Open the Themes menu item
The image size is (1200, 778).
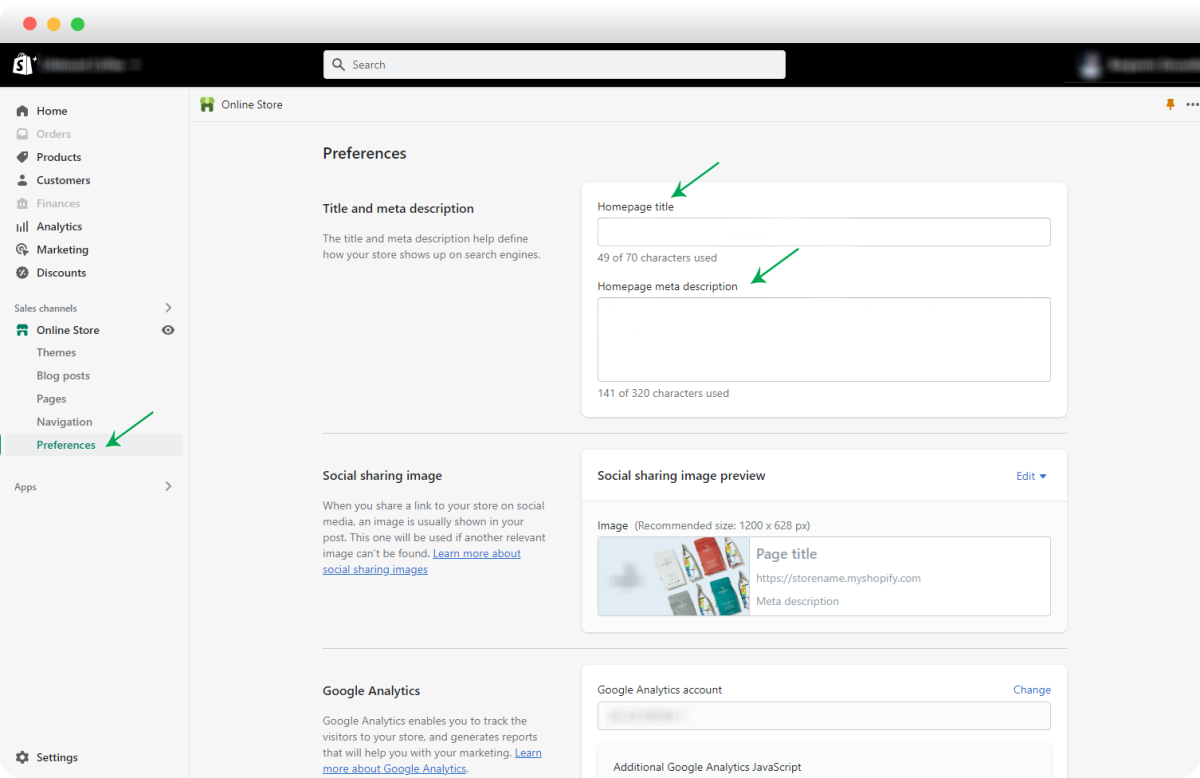56,353
